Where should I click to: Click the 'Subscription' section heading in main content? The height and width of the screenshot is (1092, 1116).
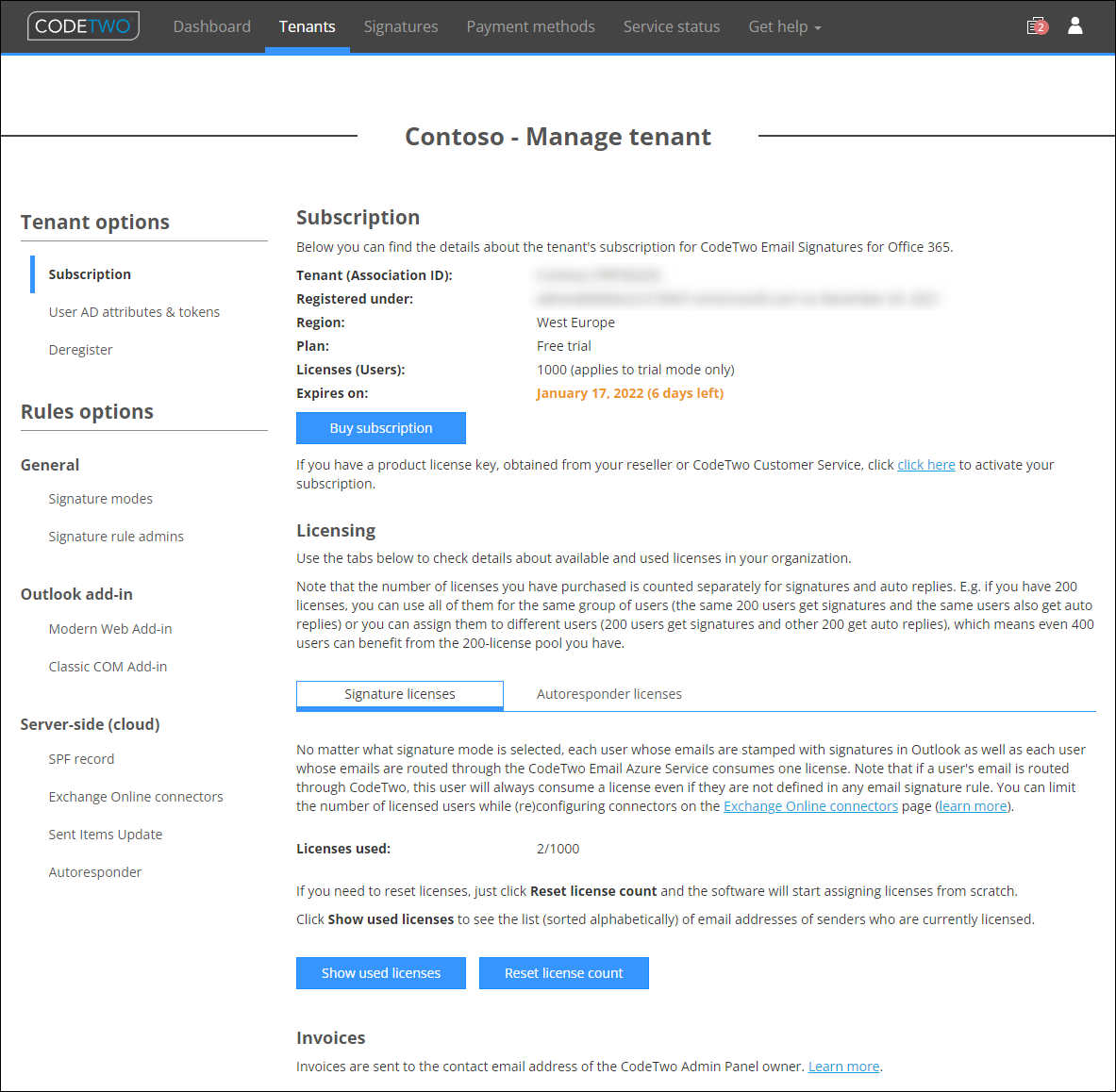(x=358, y=218)
